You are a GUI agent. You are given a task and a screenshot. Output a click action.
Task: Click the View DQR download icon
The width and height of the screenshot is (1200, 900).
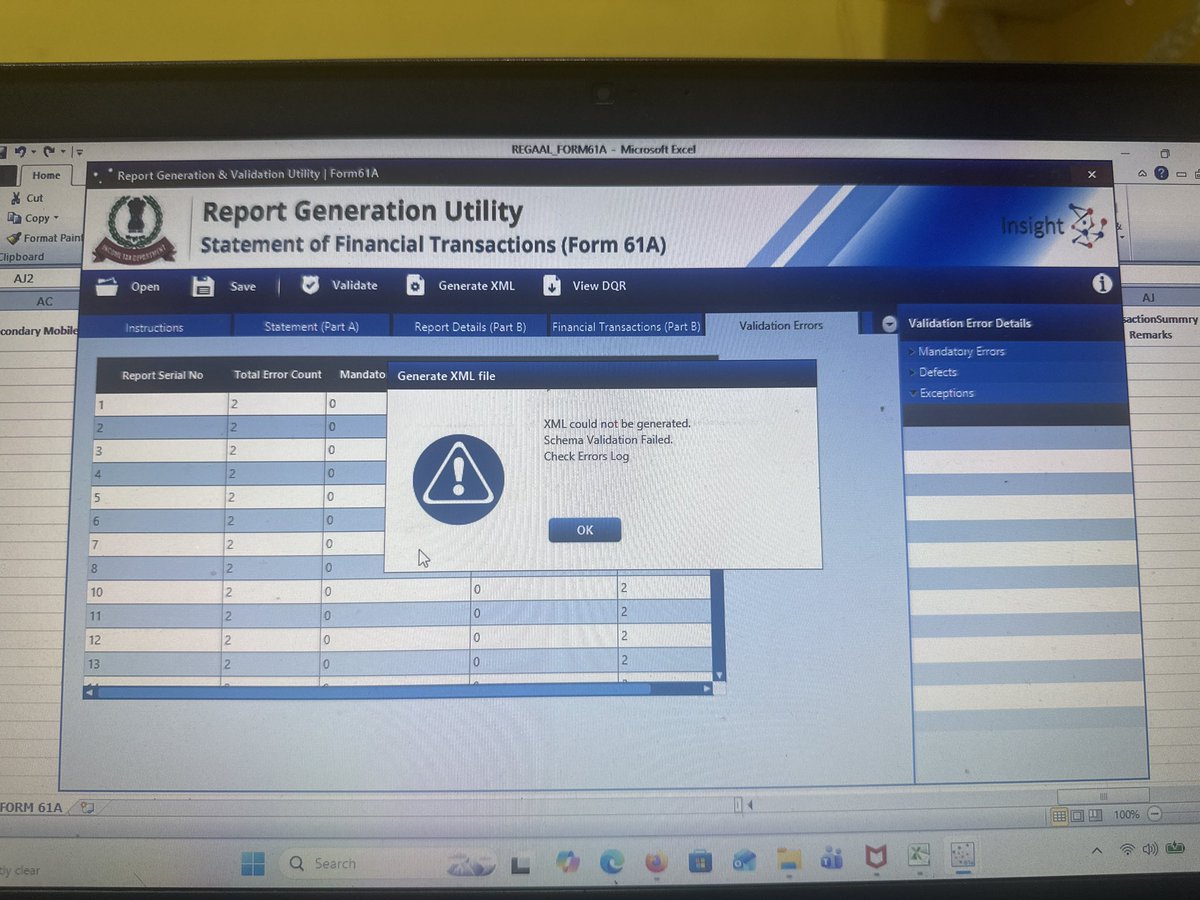tap(552, 286)
